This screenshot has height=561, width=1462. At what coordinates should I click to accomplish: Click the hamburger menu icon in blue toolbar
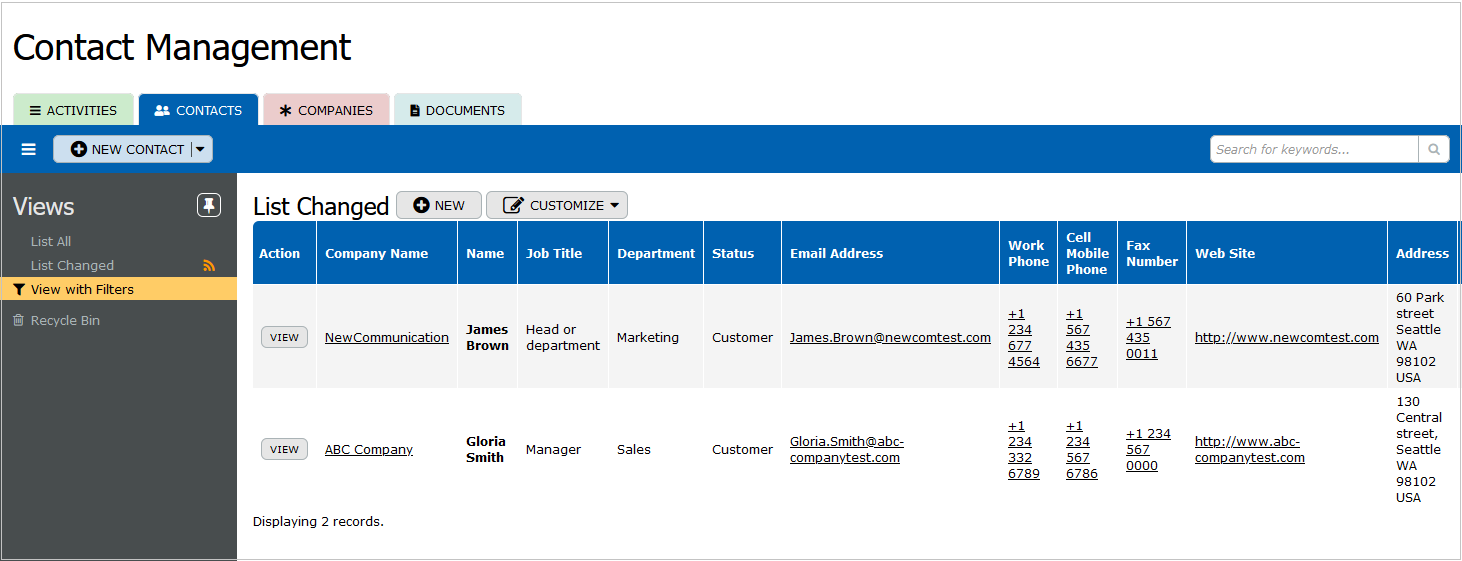pyautogui.click(x=28, y=149)
